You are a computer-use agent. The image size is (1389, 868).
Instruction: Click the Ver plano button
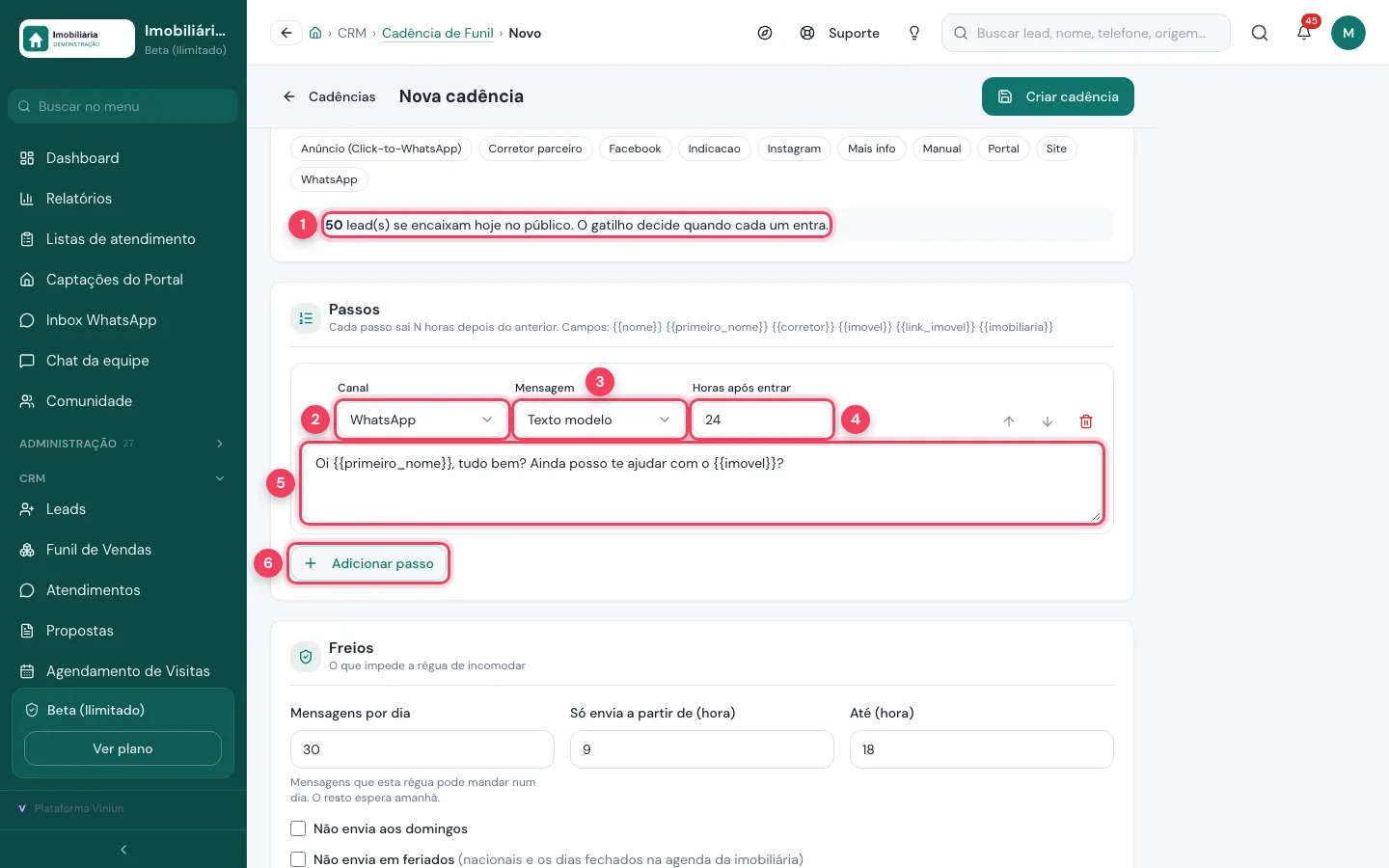click(123, 748)
